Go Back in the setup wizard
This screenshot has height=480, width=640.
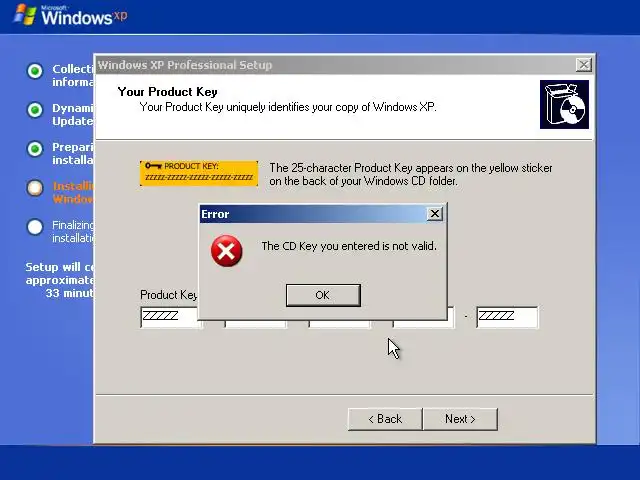[x=385, y=419]
